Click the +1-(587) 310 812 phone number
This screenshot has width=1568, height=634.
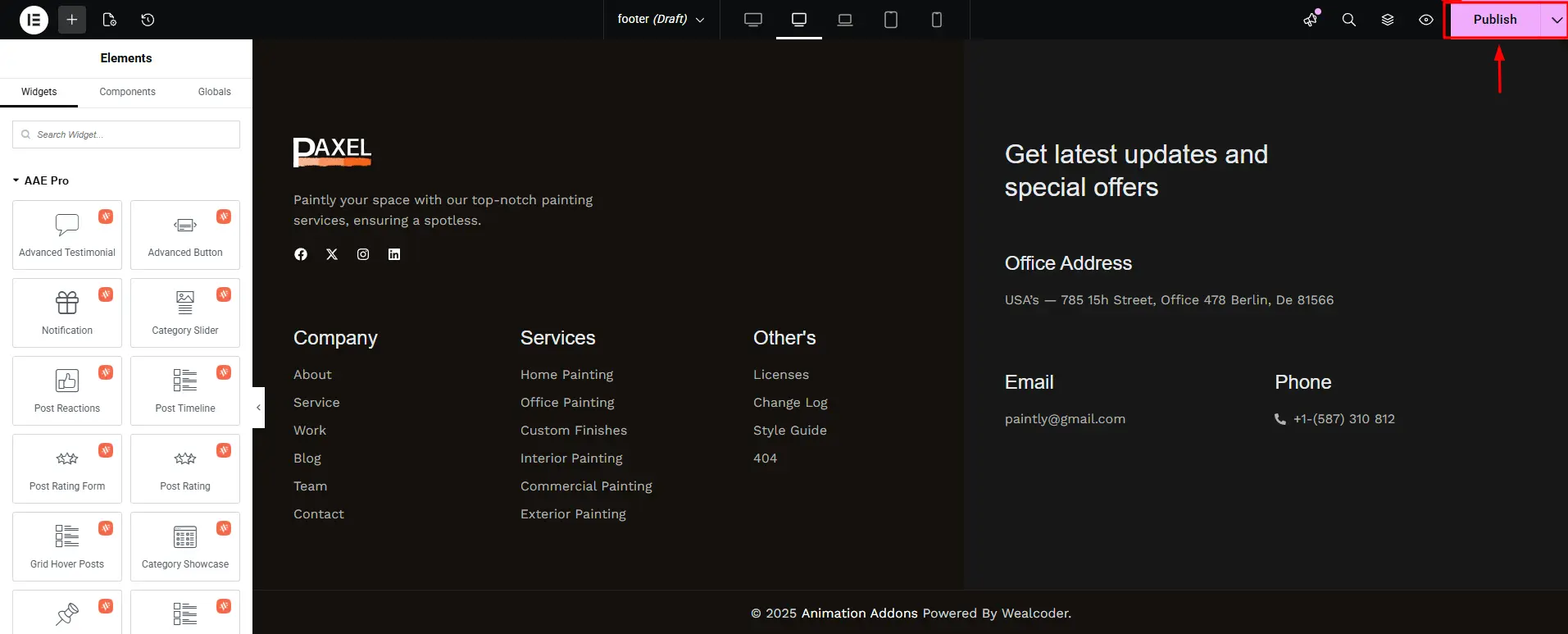[1343, 419]
